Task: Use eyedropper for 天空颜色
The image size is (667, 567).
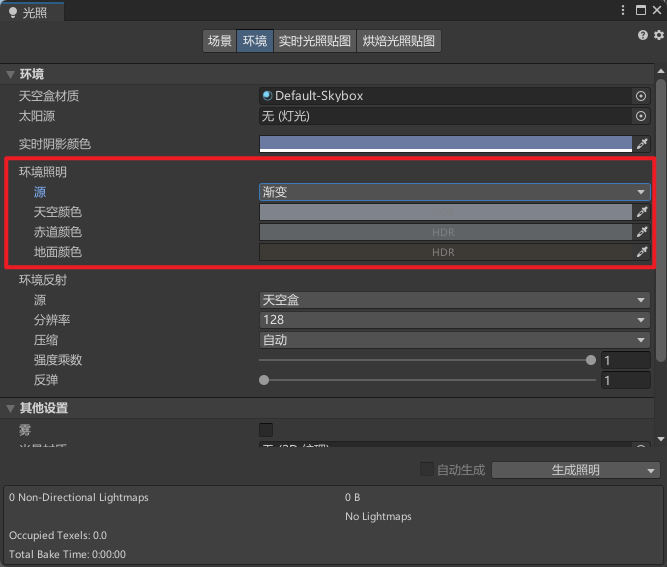Action: tap(642, 212)
